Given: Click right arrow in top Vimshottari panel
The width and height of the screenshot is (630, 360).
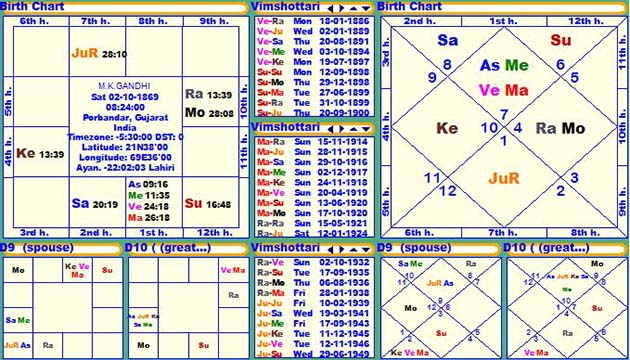Looking at the screenshot, I should tap(342, 8).
